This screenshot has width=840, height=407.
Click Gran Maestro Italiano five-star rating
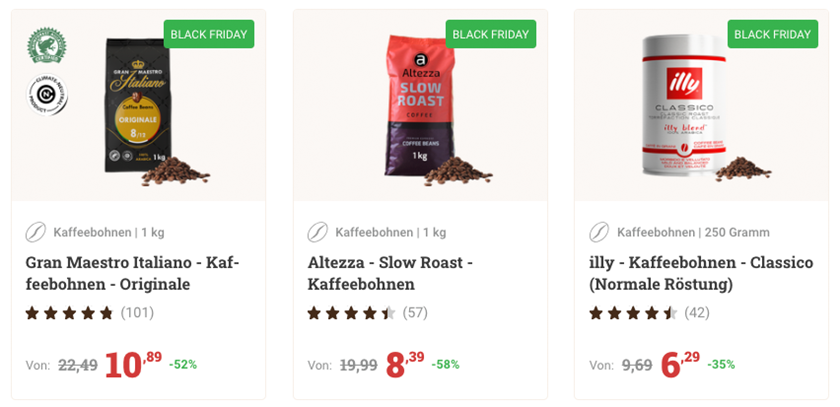coord(69,313)
